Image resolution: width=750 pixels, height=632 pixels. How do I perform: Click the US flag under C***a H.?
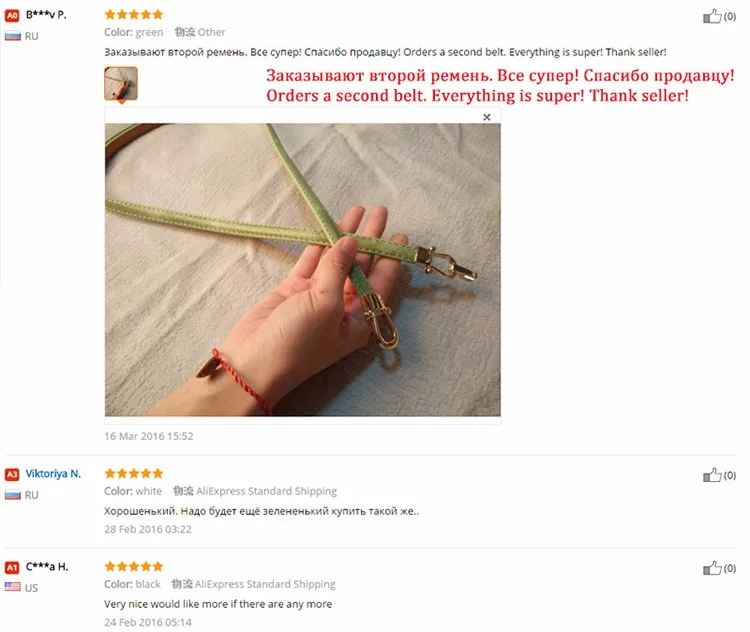point(12,587)
